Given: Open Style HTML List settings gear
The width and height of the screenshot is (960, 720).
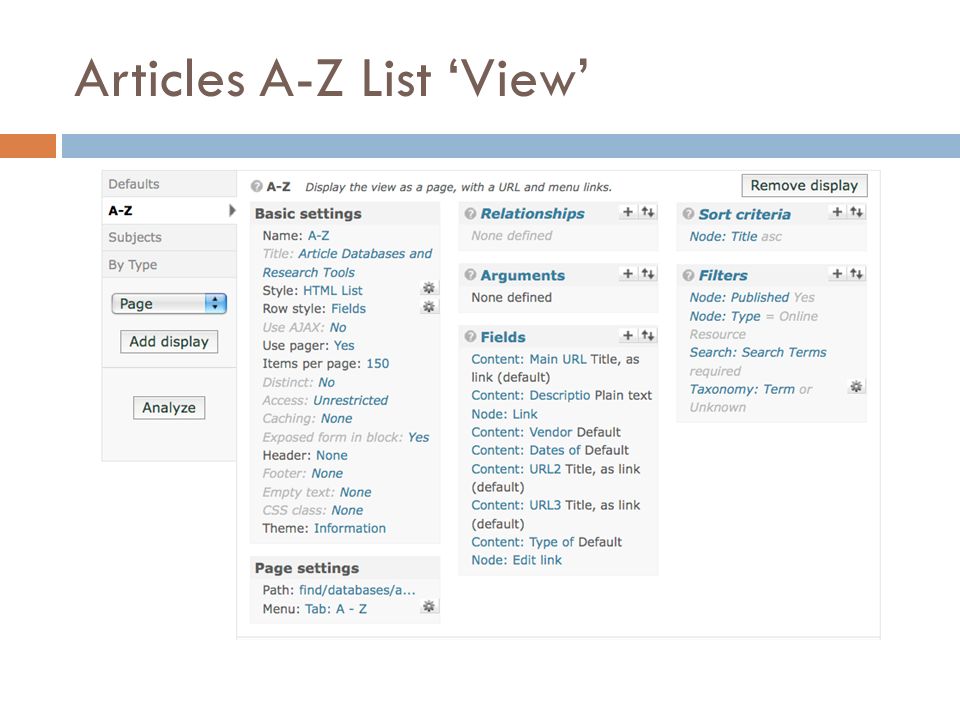Looking at the screenshot, I should pos(429,288).
